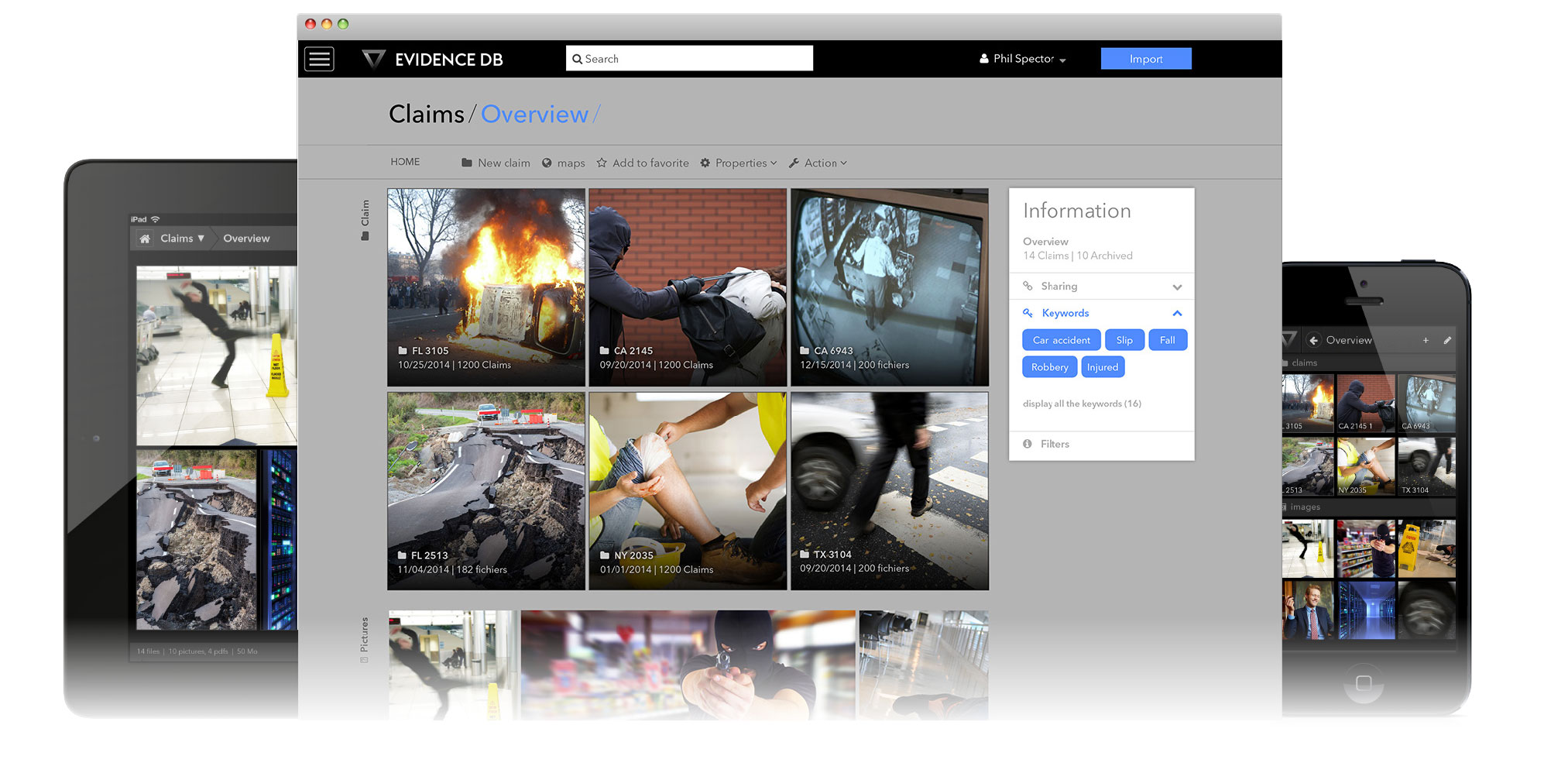
Task: Open CA 6943 thumbnail on iPhone
Action: (x=1427, y=403)
